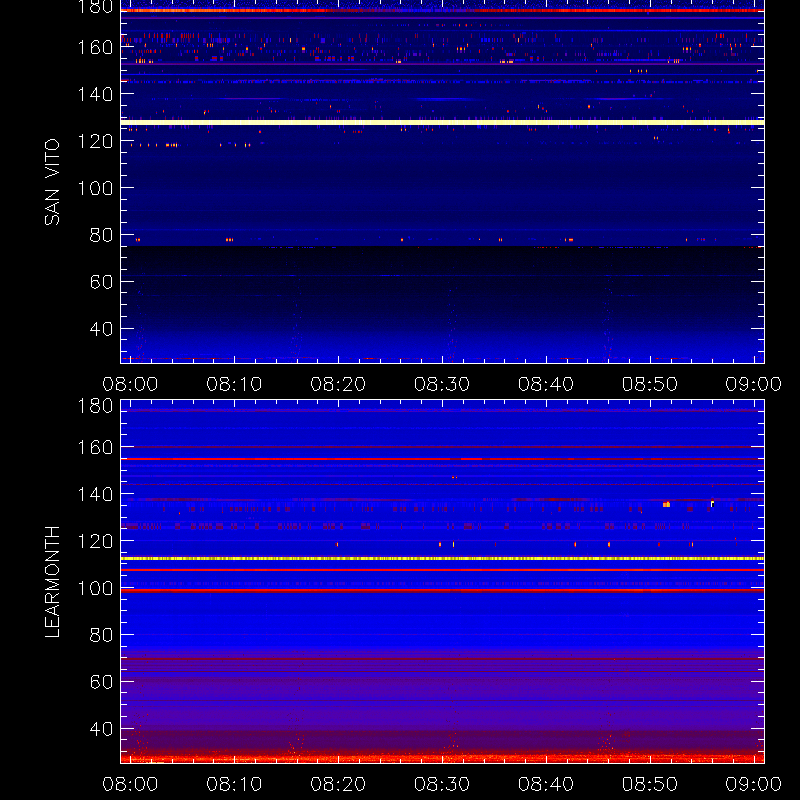This screenshot has width=800, height=800.
Task: Select the 160 frequency label on LEARMONTH plot
Action: coord(95,447)
